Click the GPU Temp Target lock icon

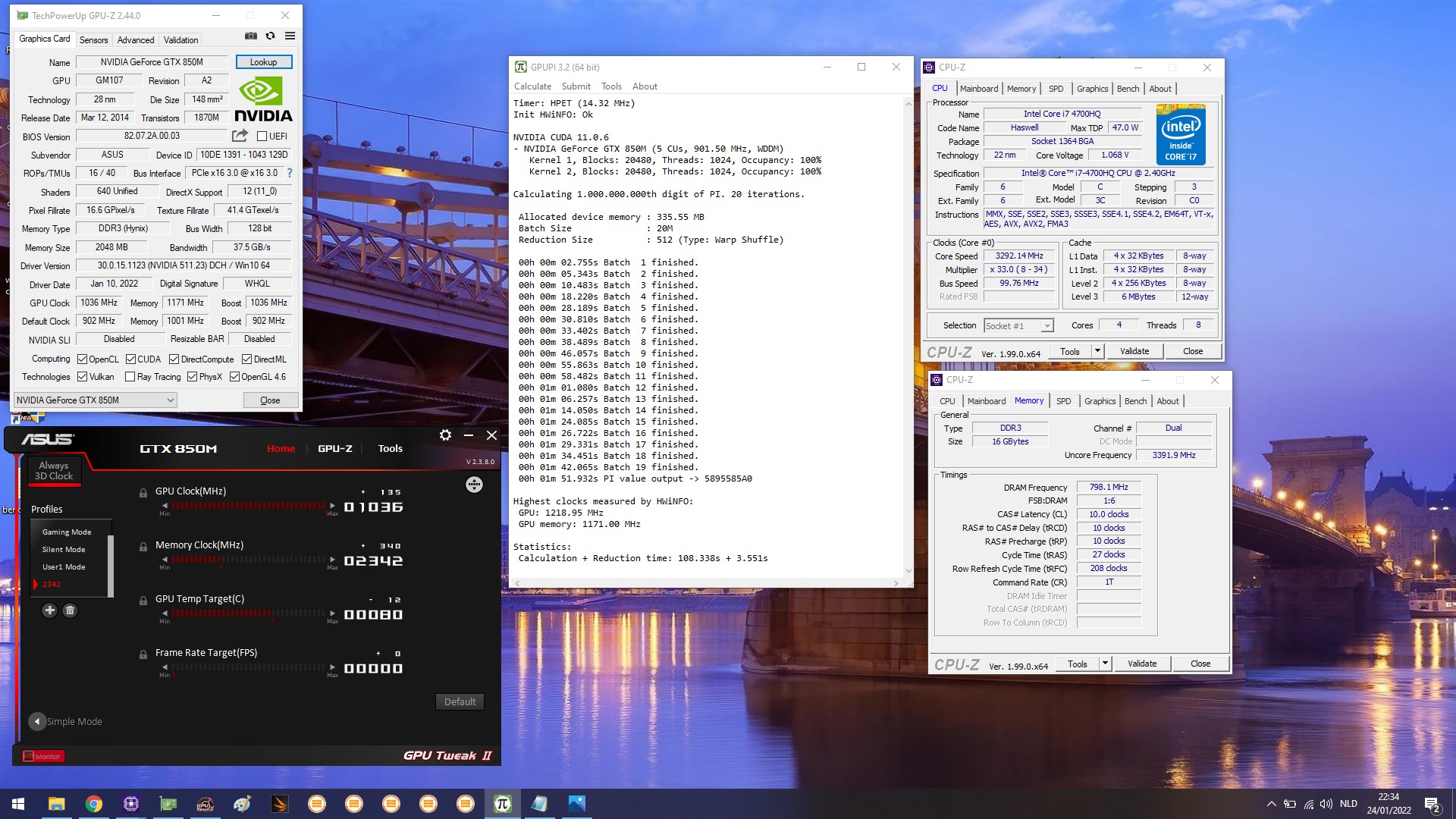coord(143,600)
